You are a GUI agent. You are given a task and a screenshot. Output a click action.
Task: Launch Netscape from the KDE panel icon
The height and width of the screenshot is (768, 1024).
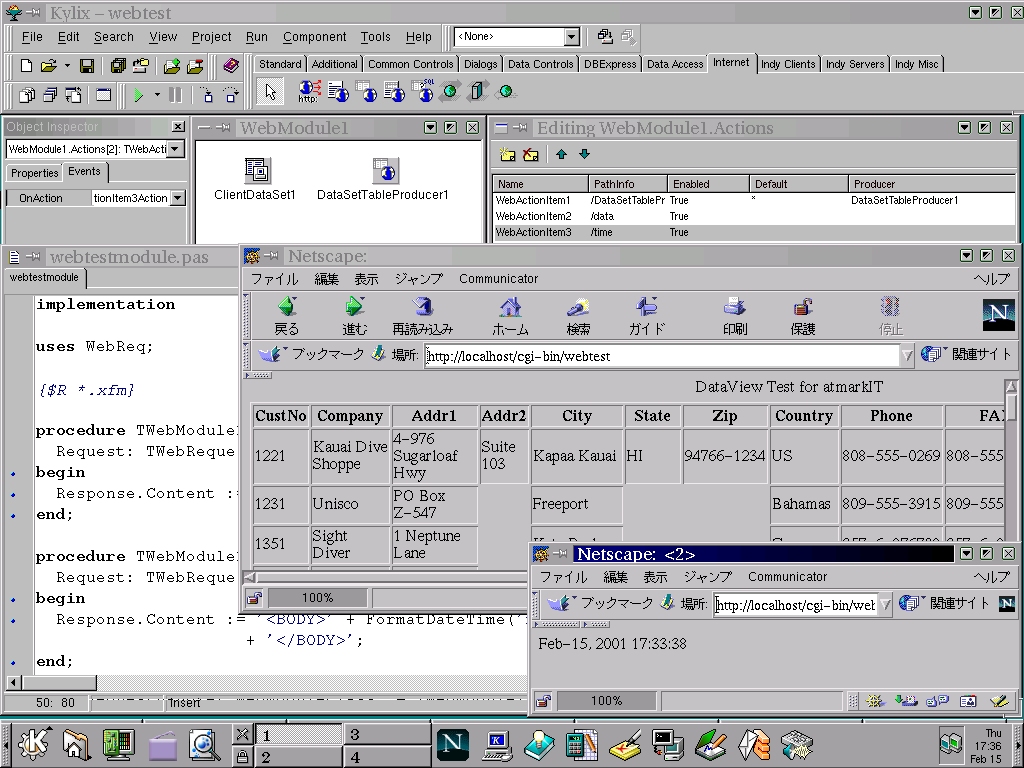pyautogui.click(x=453, y=744)
